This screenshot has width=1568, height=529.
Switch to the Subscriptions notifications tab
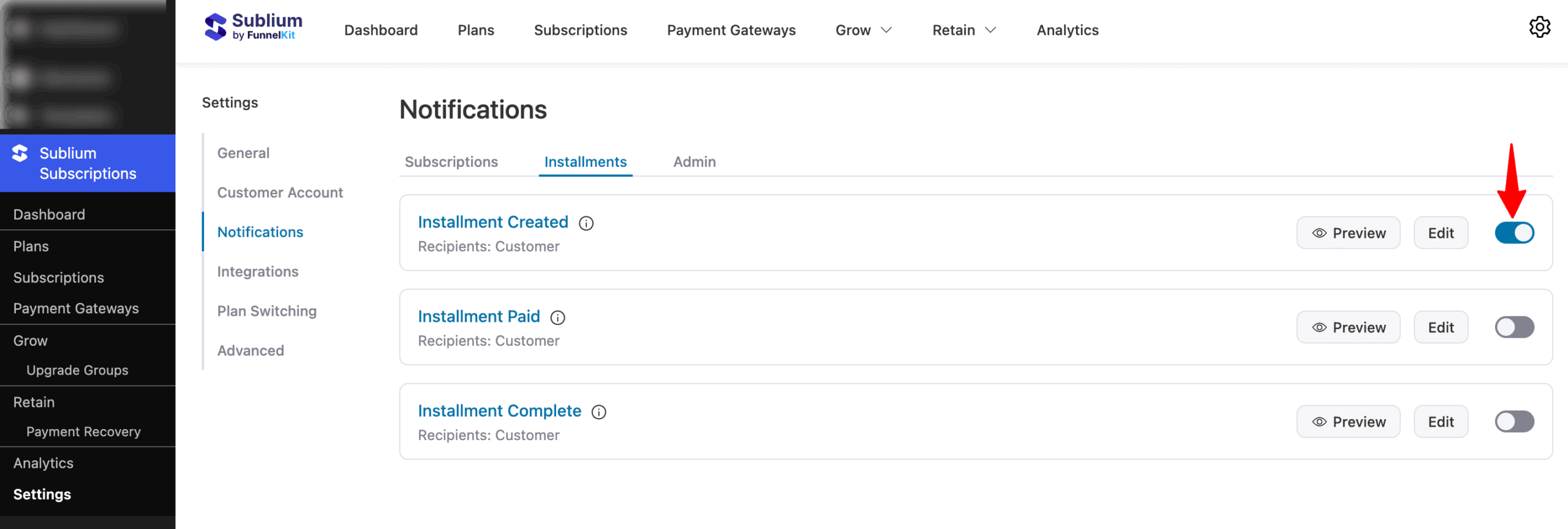pyautogui.click(x=451, y=161)
